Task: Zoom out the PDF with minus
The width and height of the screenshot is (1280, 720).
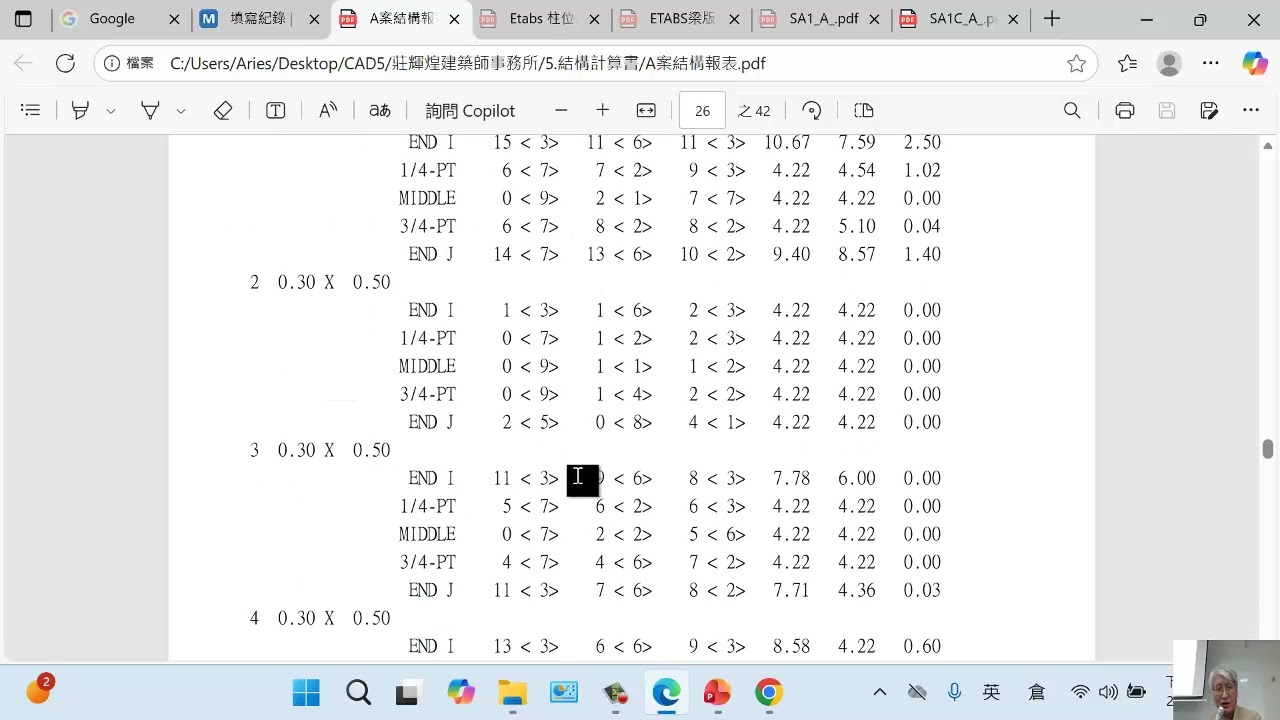Action: (x=561, y=111)
